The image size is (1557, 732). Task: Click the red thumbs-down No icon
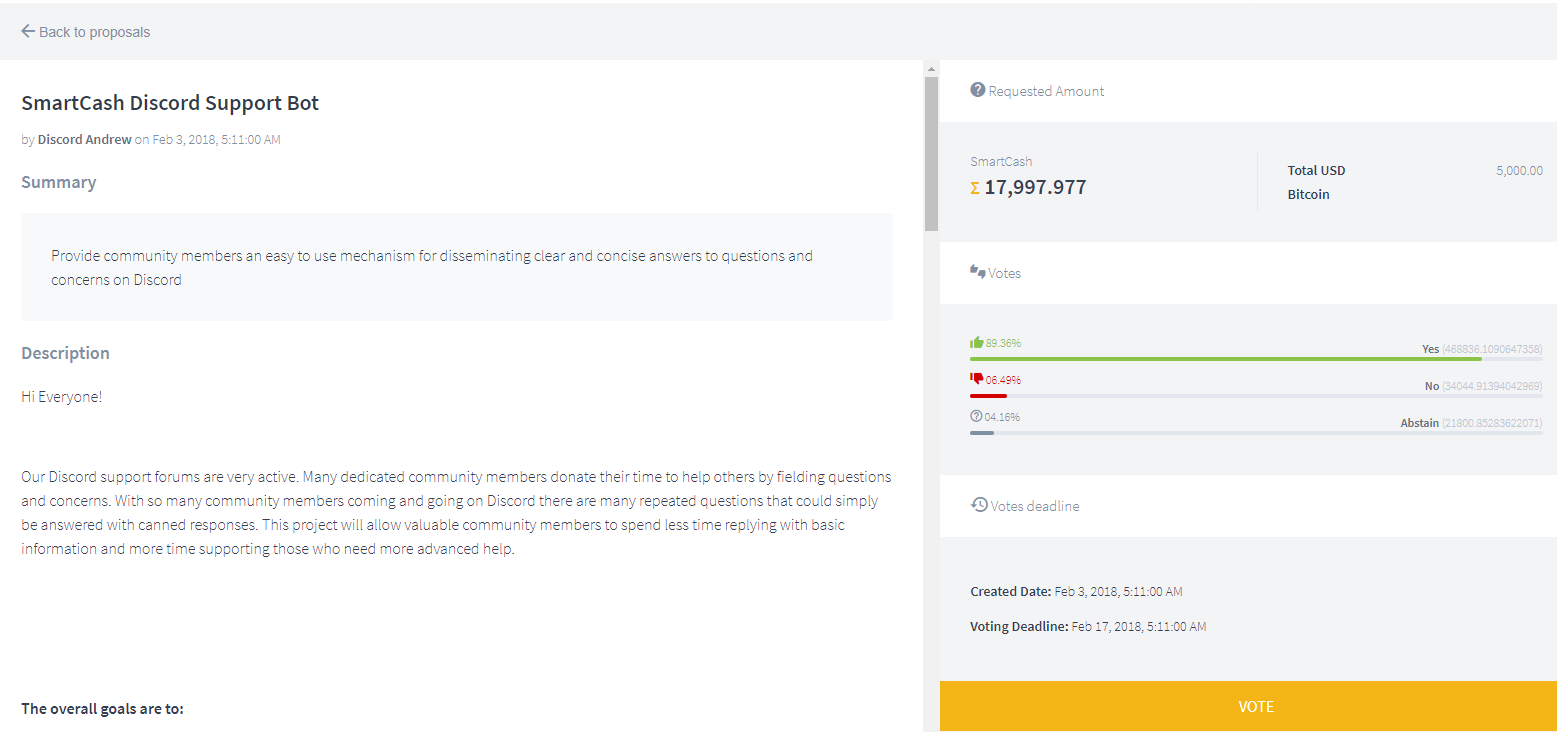point(977,379)
